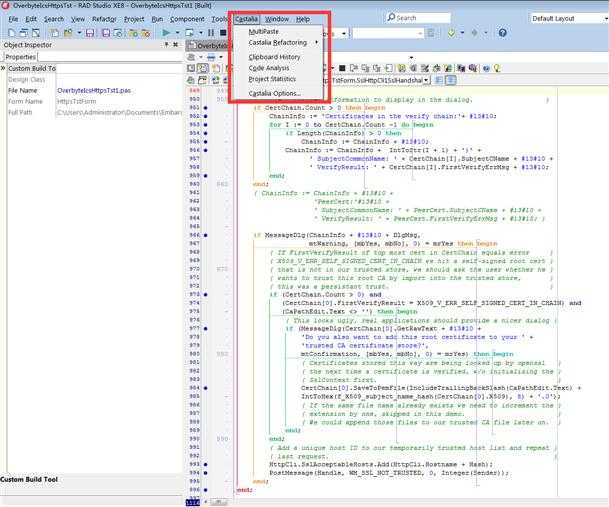Open the forward navigation arrow dropdown
Image resolution: width=609 pixels, height=507 pixels.
485,33
